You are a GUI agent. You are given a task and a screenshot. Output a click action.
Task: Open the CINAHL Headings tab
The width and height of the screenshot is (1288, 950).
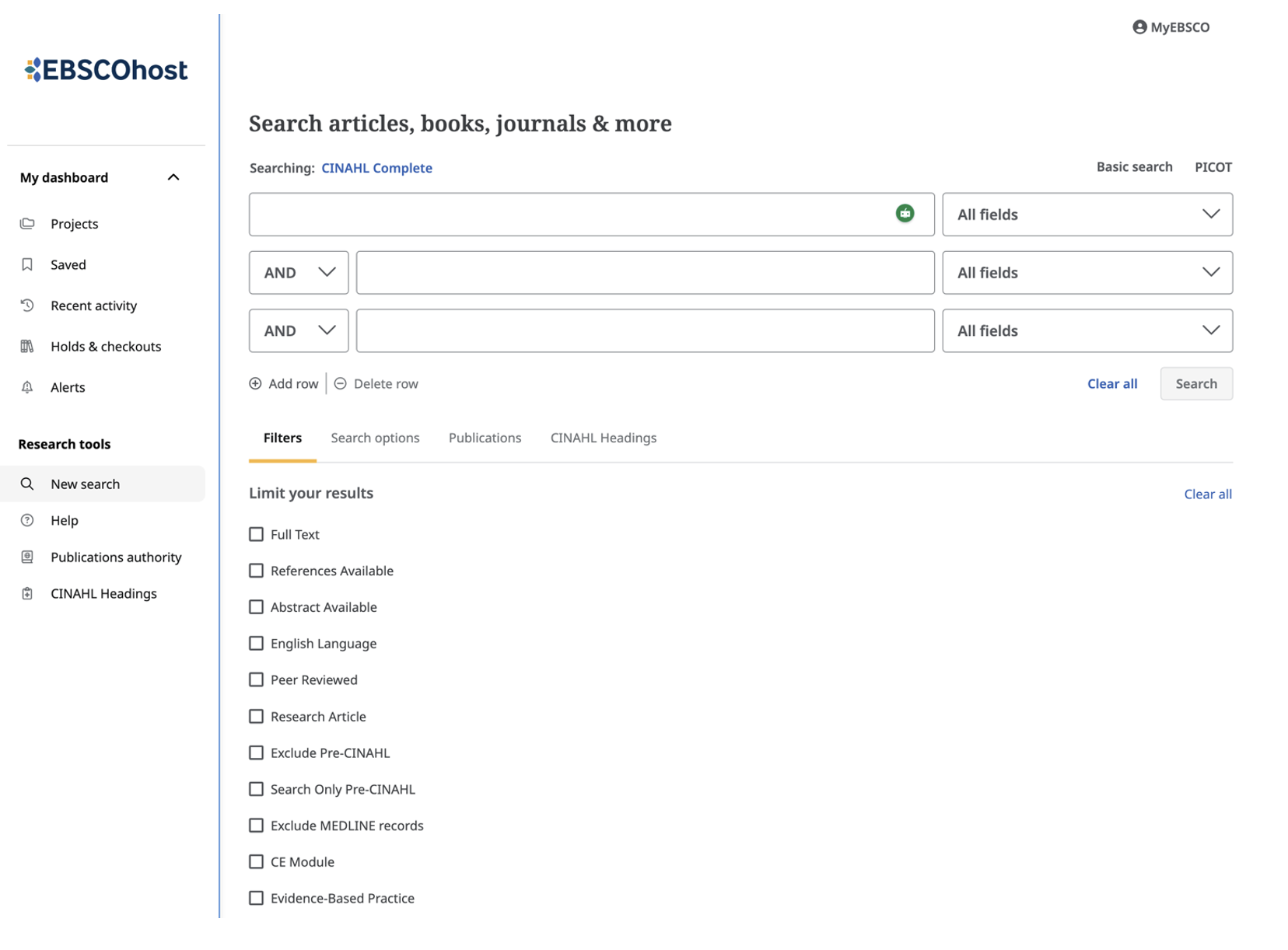pos(603,438)
